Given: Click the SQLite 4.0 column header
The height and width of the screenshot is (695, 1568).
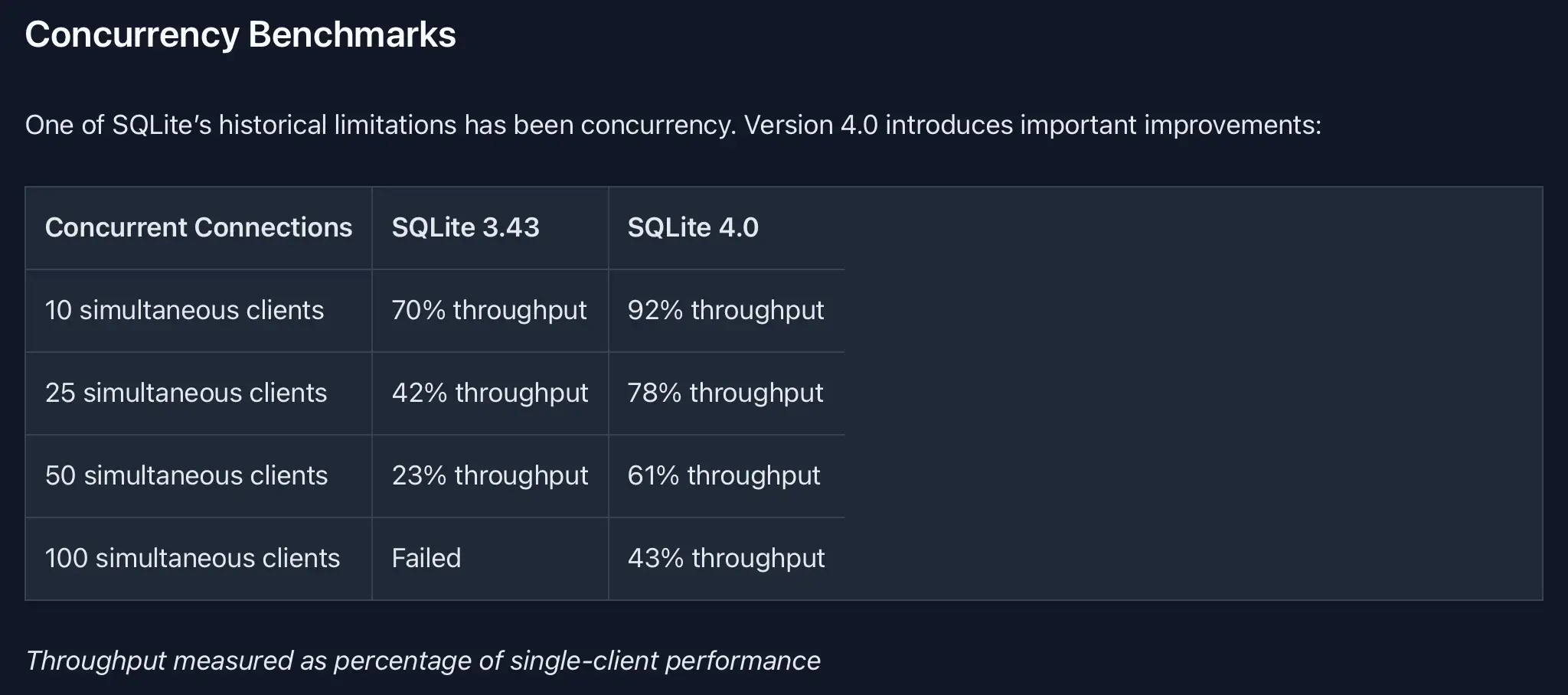Looking at the screenshot, I should coord(727,228).
